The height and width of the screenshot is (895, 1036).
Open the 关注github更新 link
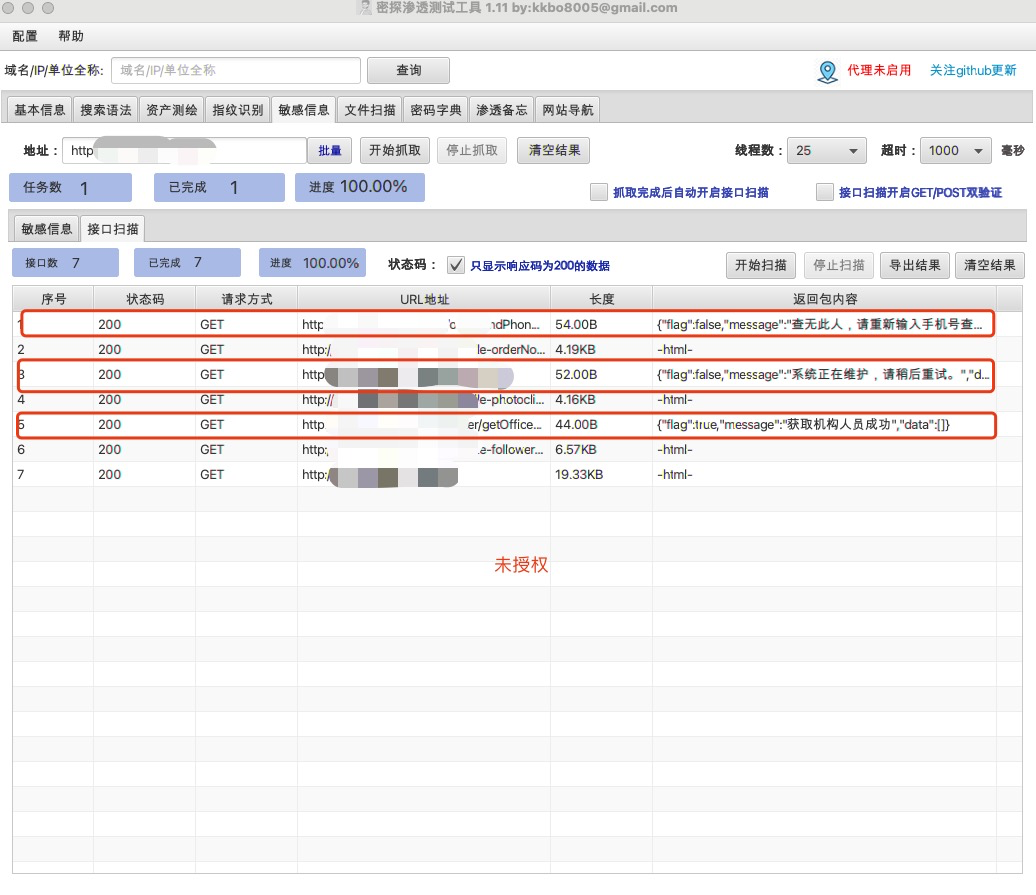(973, 70)
